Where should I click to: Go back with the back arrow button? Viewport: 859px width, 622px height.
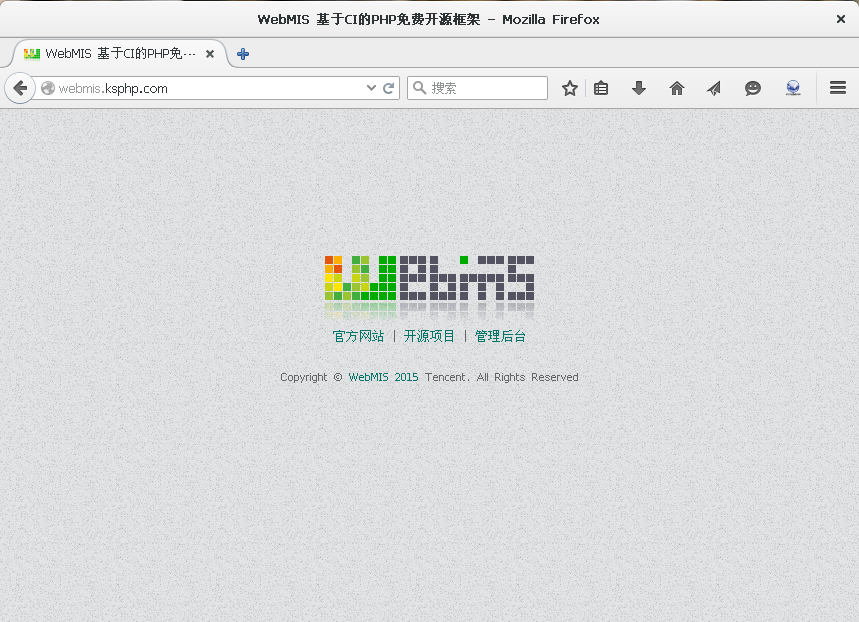(x=20, y=88)
